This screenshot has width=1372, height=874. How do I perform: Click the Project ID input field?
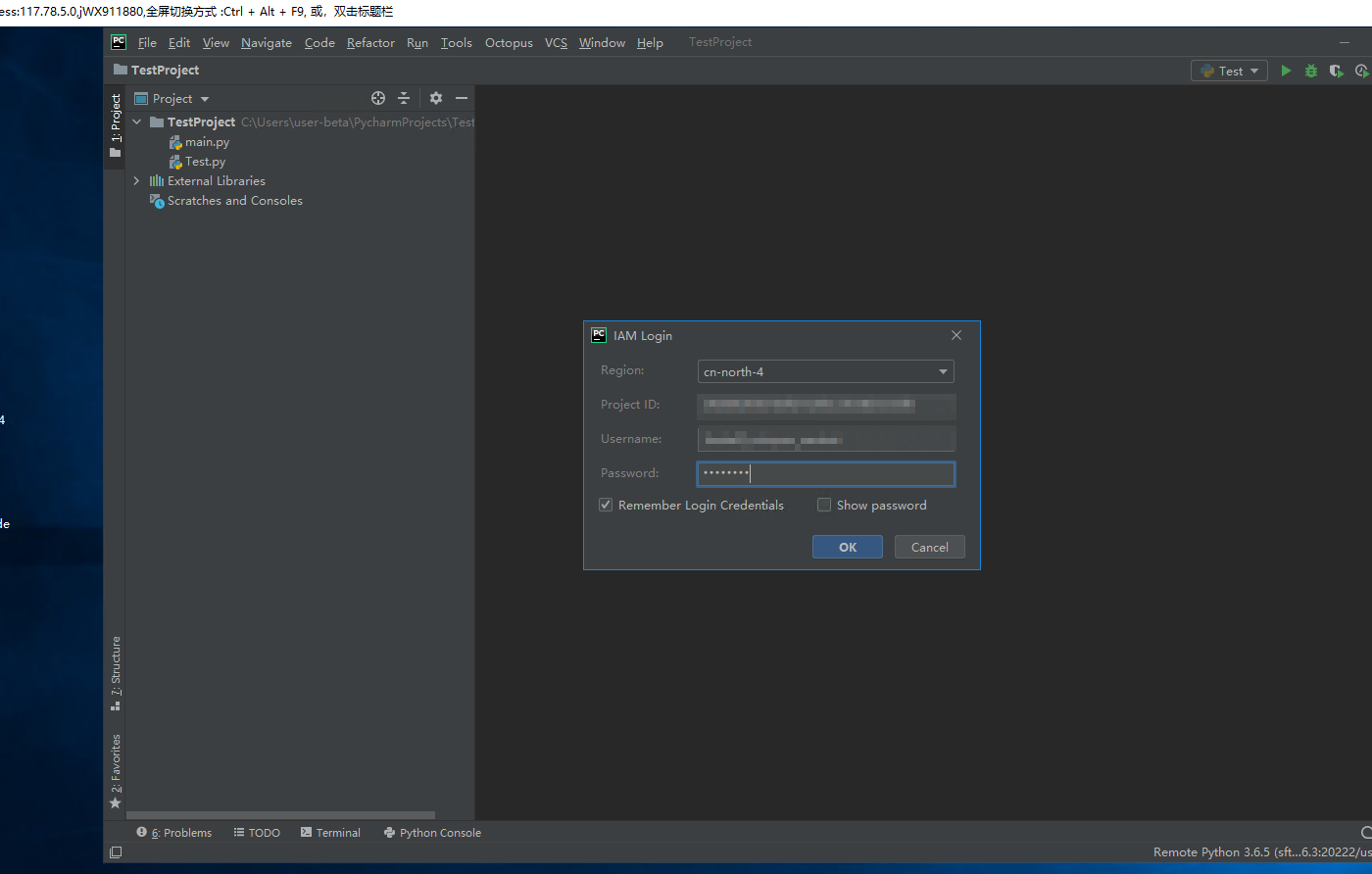click(x=826, y=406)
